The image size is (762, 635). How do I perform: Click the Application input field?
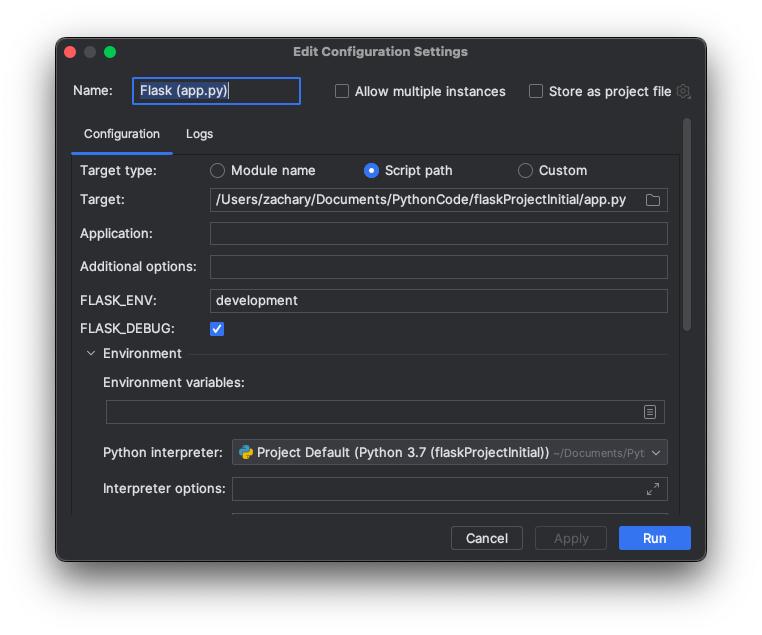(438, 234)
